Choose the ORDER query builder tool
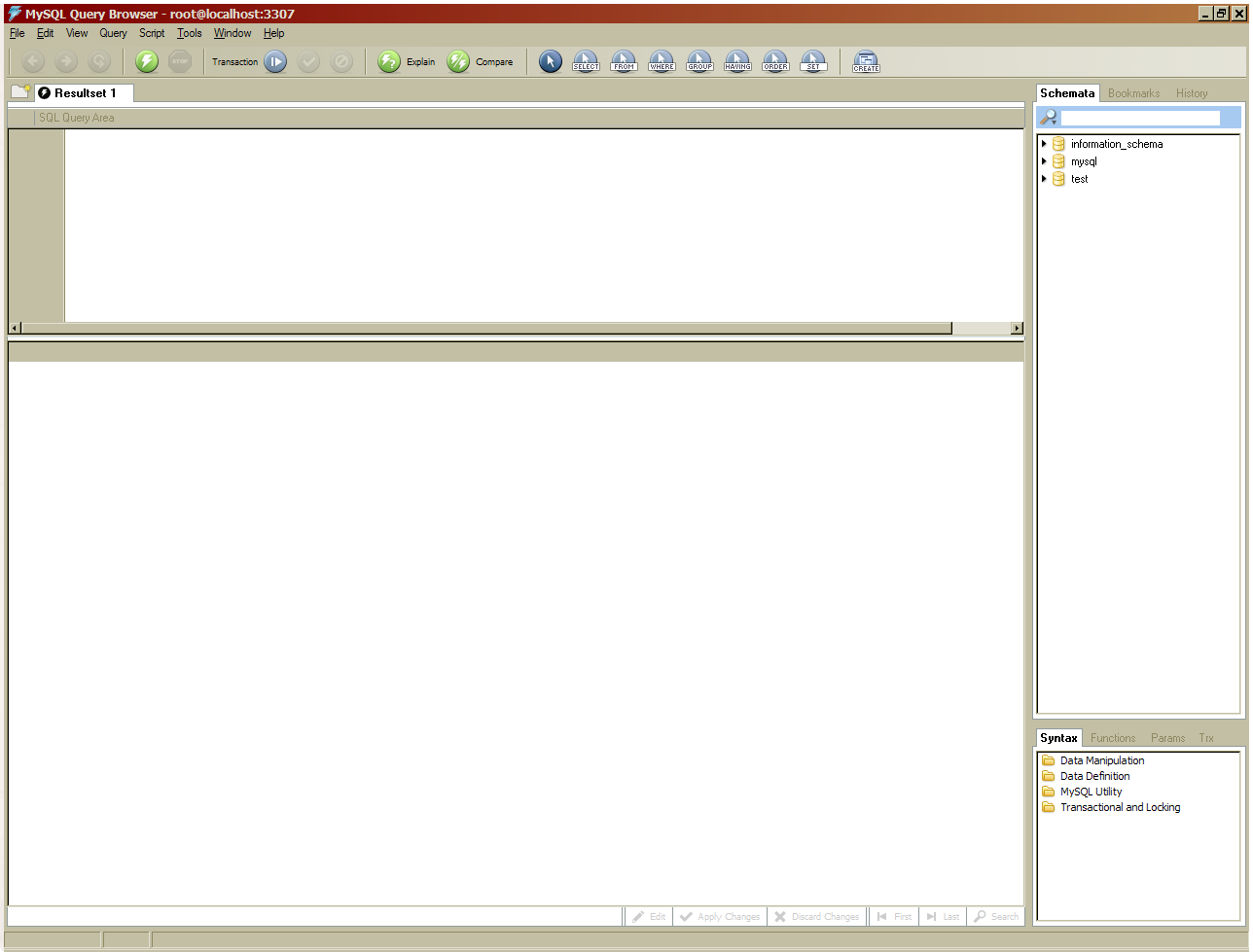1253x952 pixels. pos(775,62)
